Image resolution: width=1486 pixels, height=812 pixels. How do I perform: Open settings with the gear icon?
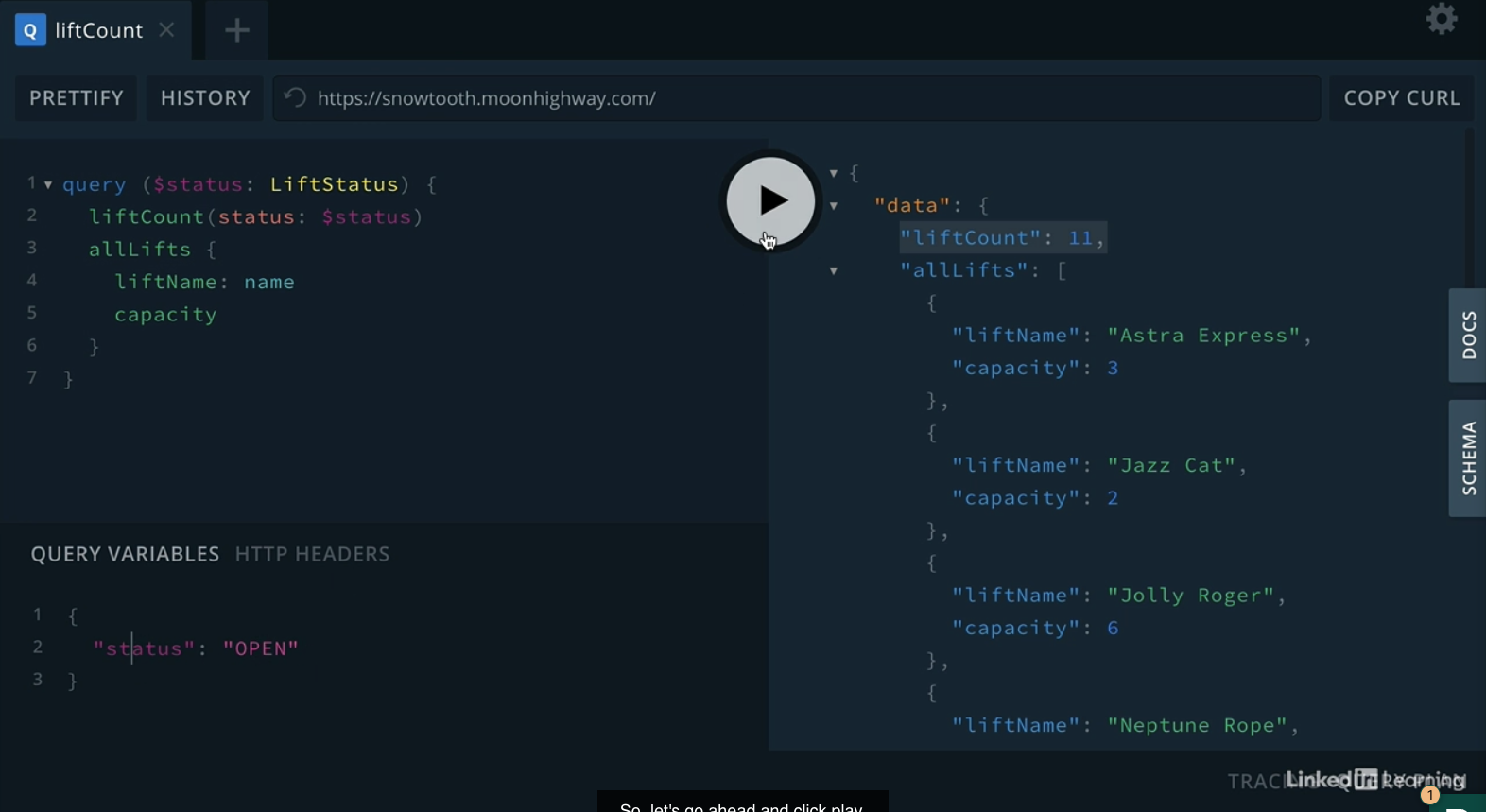click(1442, 19)
